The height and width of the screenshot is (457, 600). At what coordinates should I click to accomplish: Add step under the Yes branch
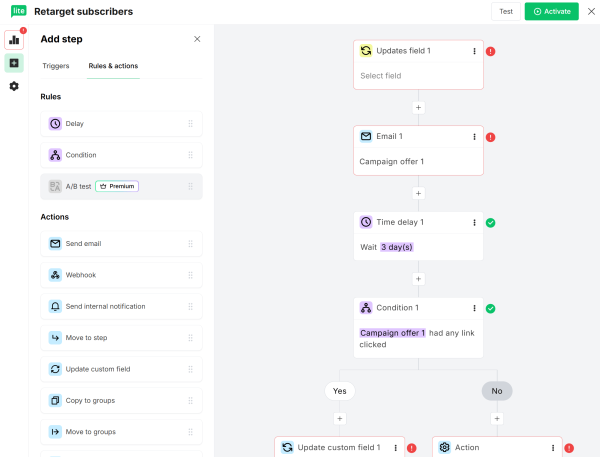[x=340, y=419]
